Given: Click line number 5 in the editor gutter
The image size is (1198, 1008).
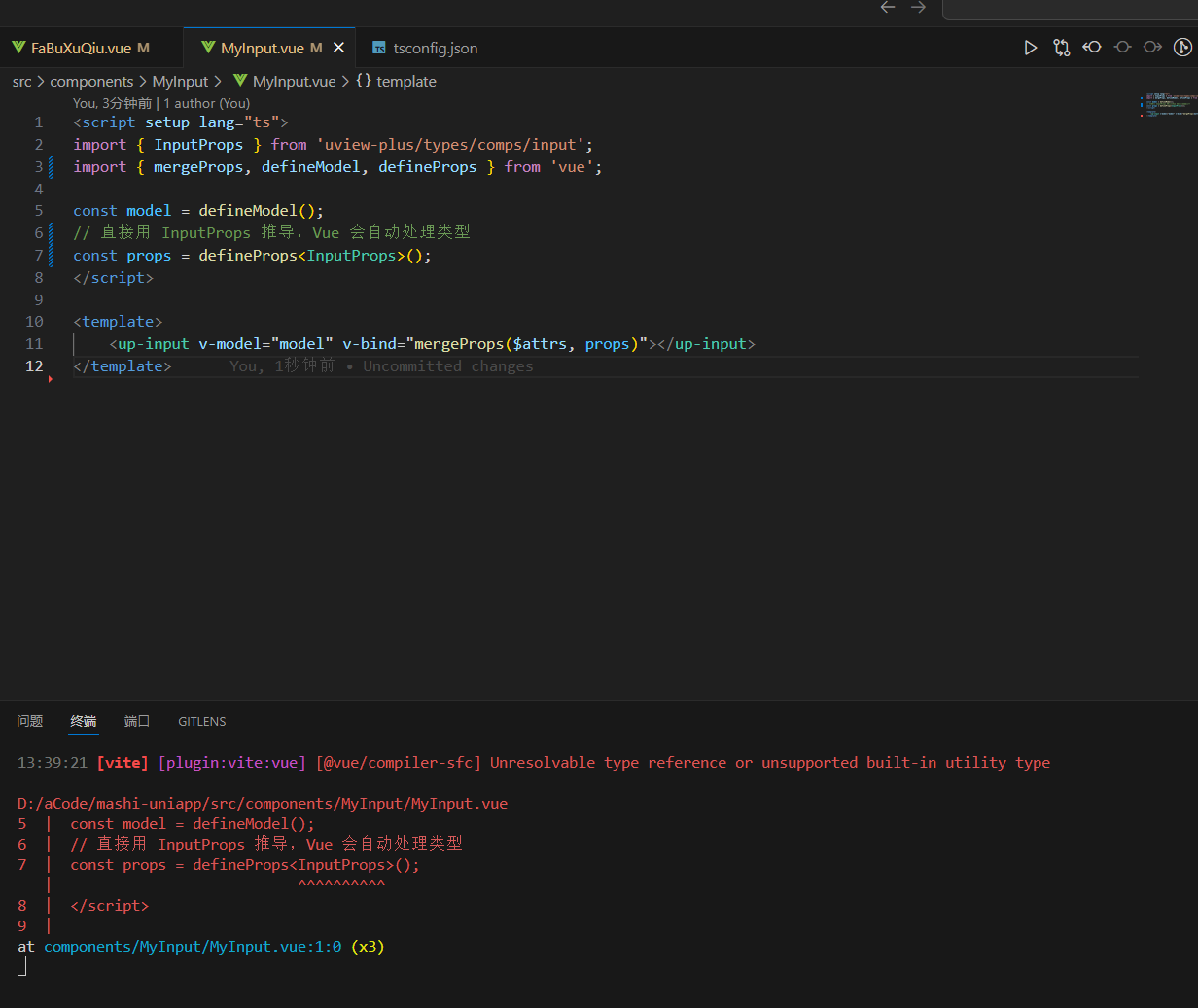Looking at the screenshot, I should [x=39, y=211].
